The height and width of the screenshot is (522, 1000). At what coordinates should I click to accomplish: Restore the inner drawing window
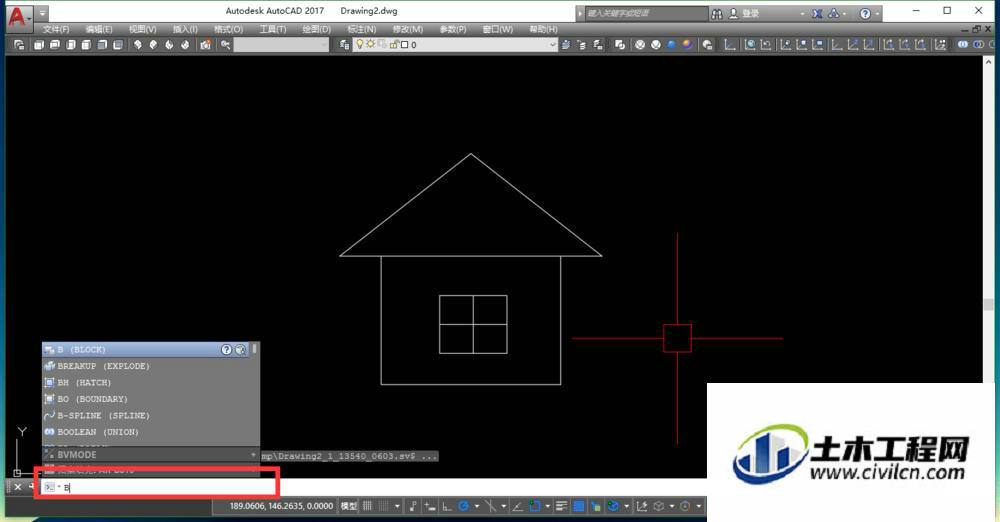pos(976,29)
